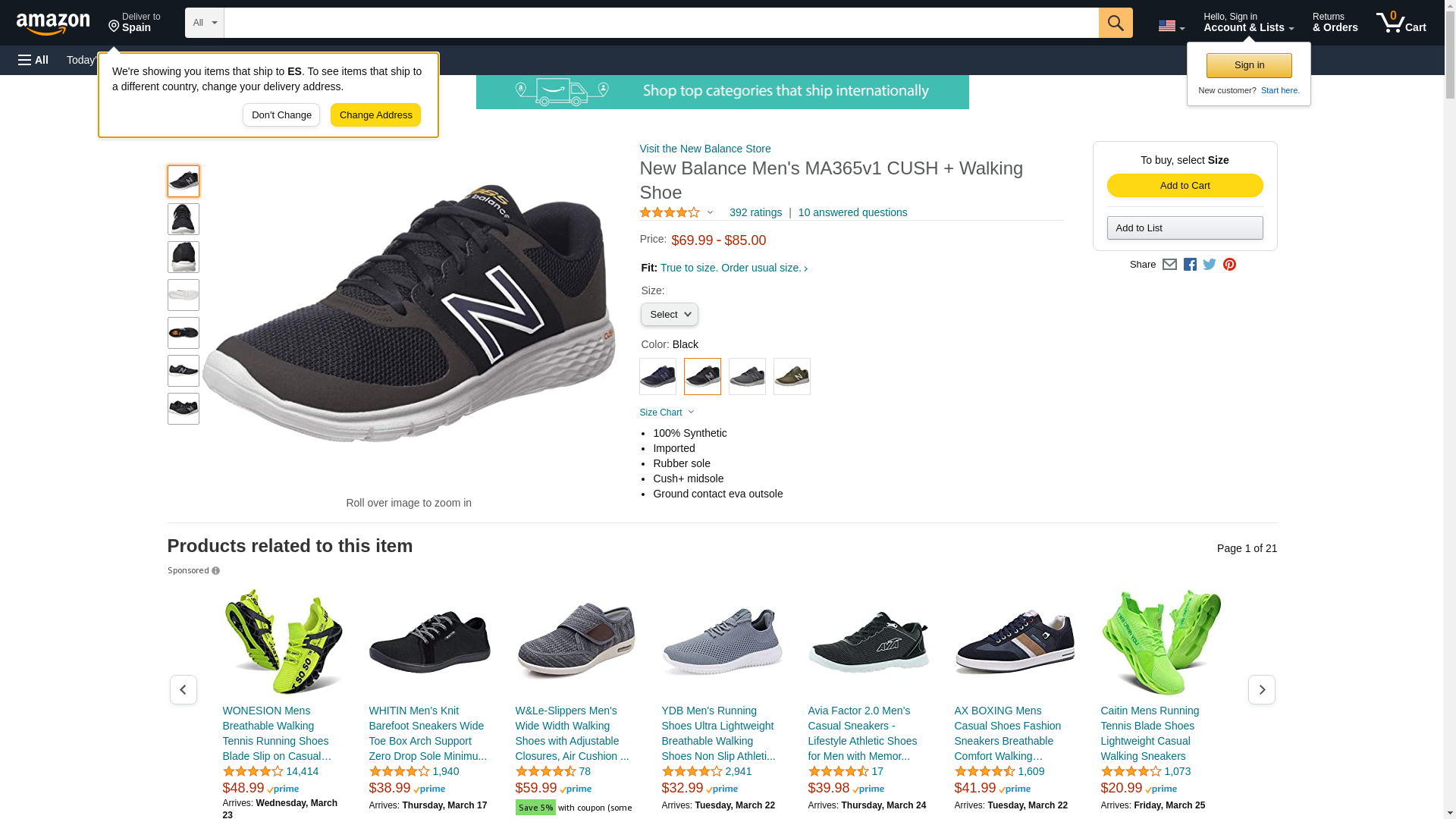Click Add to Cart button

1185,186
